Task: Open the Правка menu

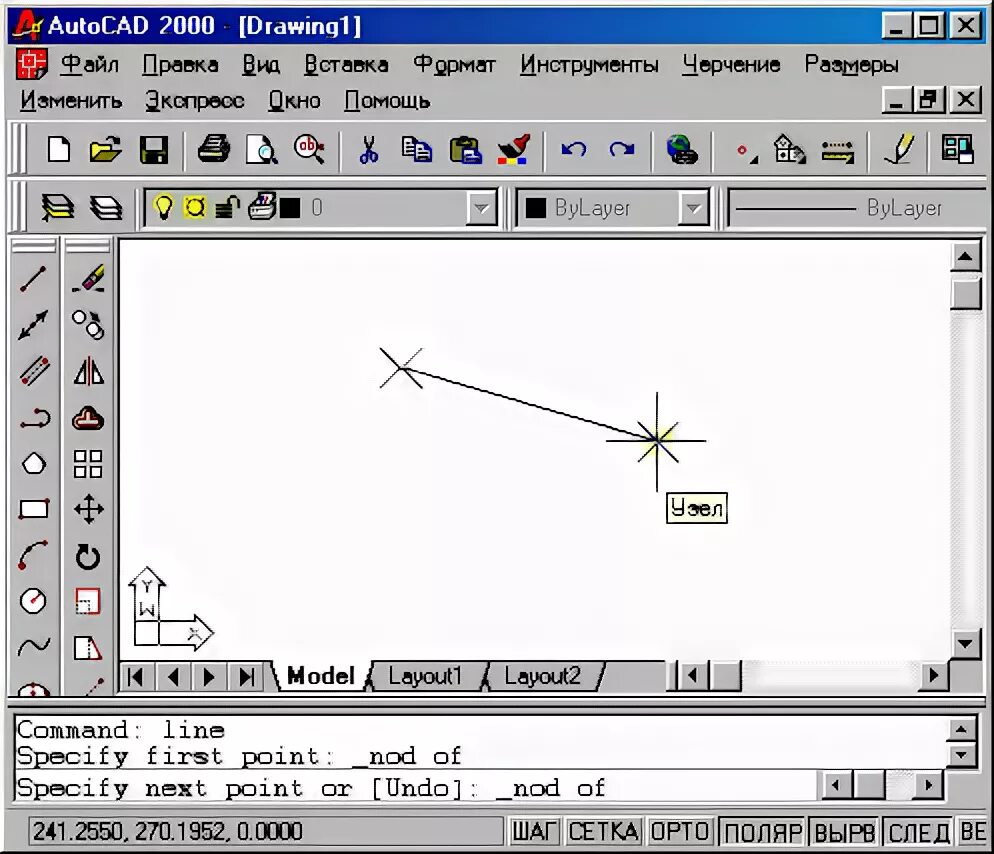Action: pos(180,64)
